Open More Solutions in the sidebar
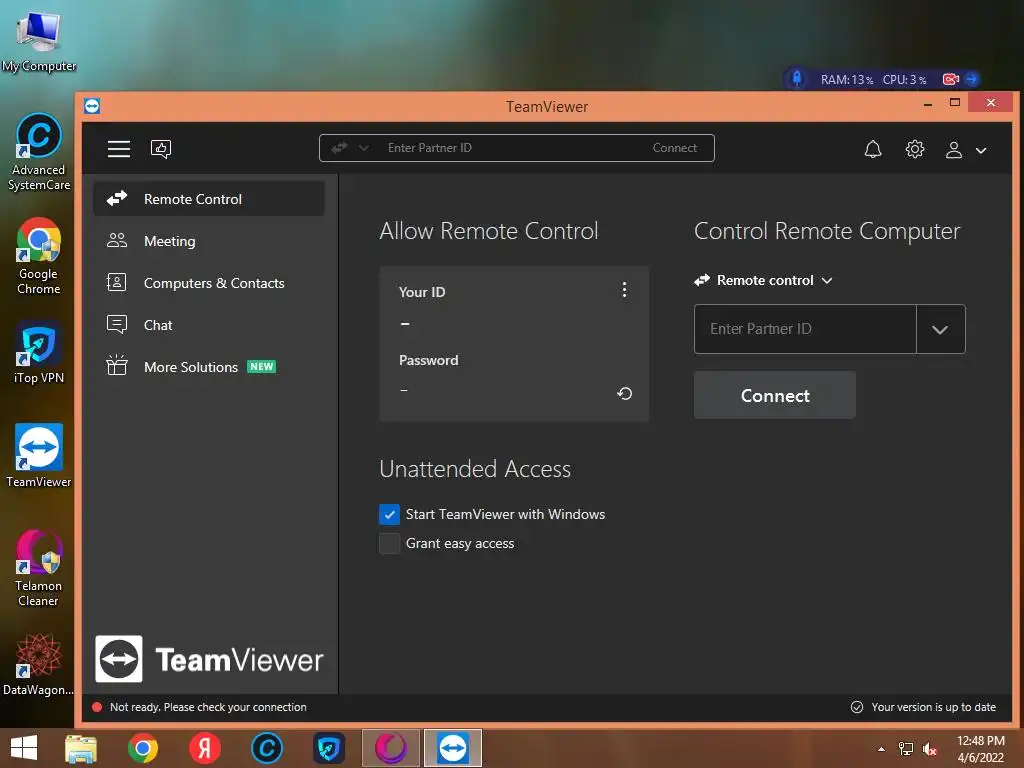This screenshot has height=768, width=1024. [209, 366]
